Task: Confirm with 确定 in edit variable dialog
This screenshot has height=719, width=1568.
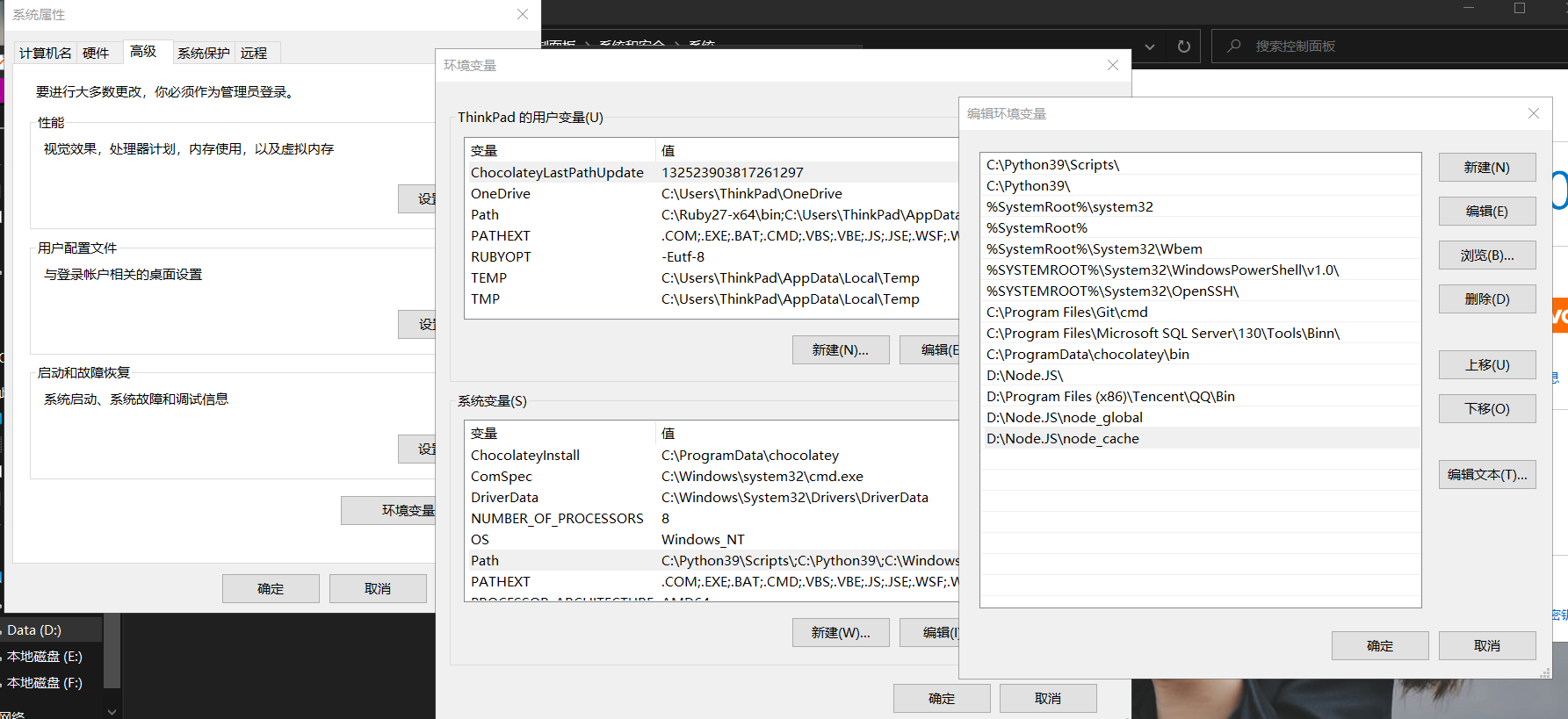Action: tap(1380, 645)
